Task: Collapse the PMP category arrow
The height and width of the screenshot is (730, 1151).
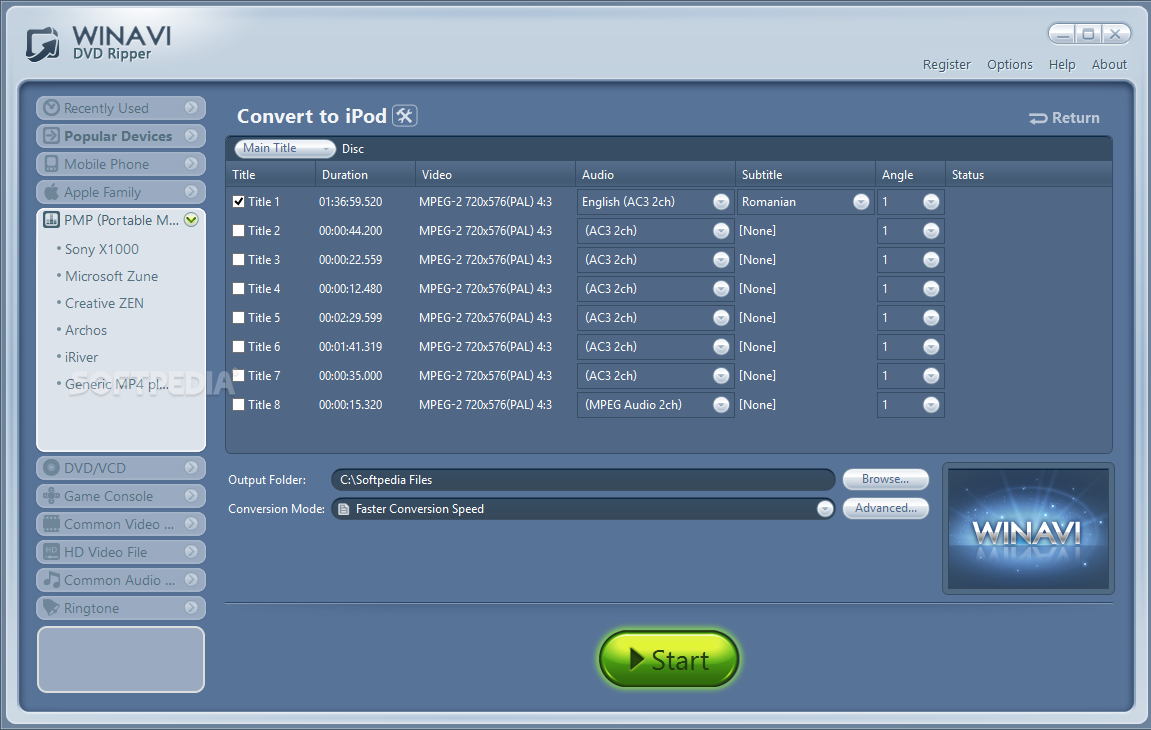Action: [191, 220]
